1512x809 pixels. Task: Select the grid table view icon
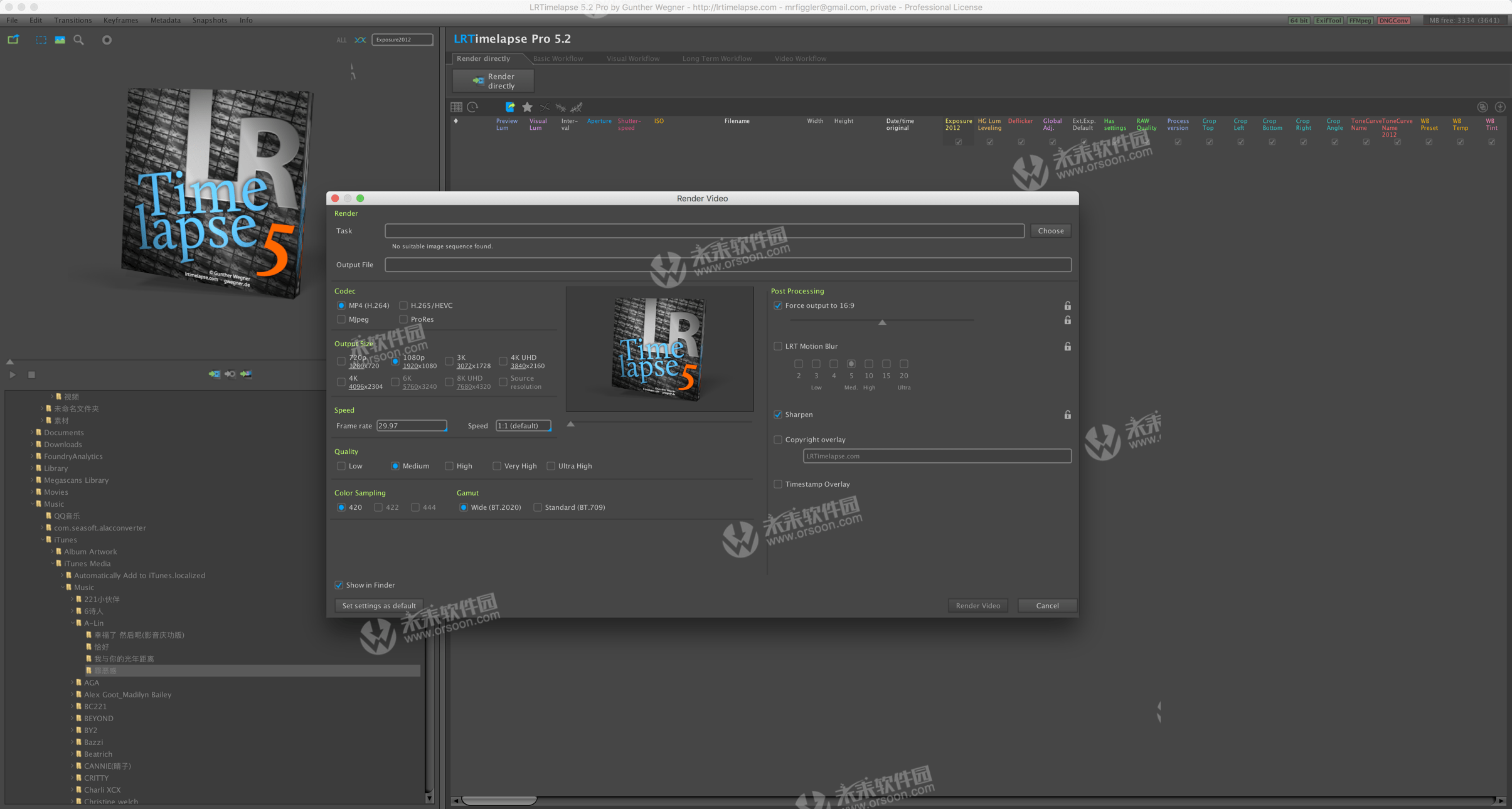(x=456, y=107)
